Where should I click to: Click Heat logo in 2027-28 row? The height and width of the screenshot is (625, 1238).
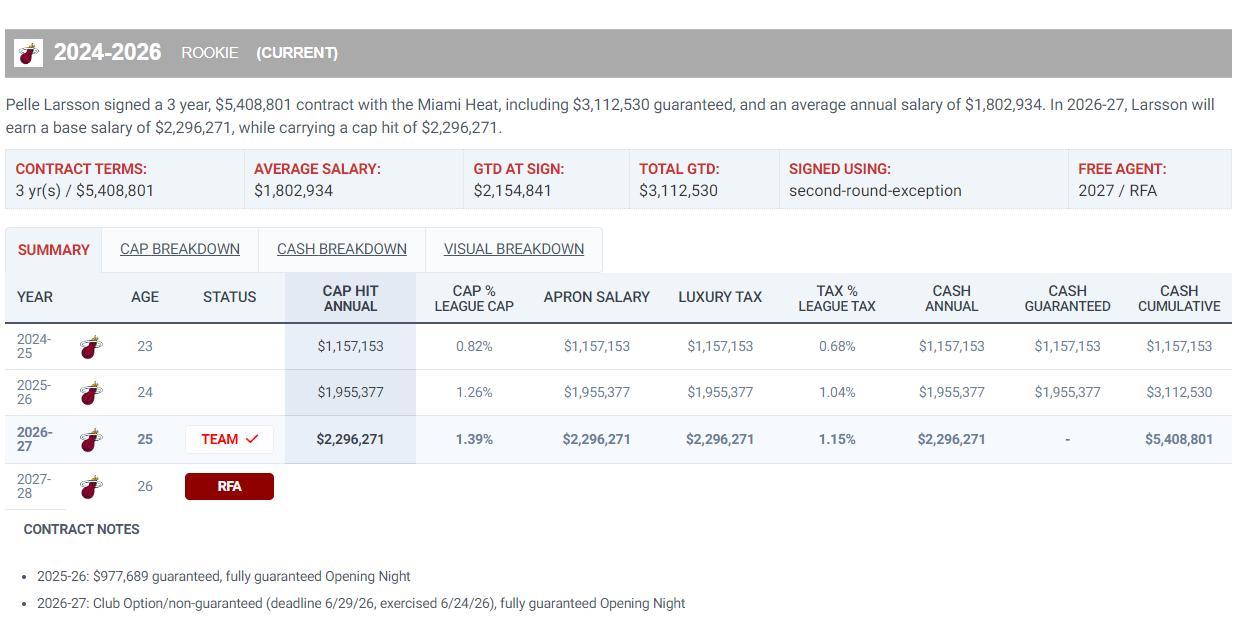(91, 486)
